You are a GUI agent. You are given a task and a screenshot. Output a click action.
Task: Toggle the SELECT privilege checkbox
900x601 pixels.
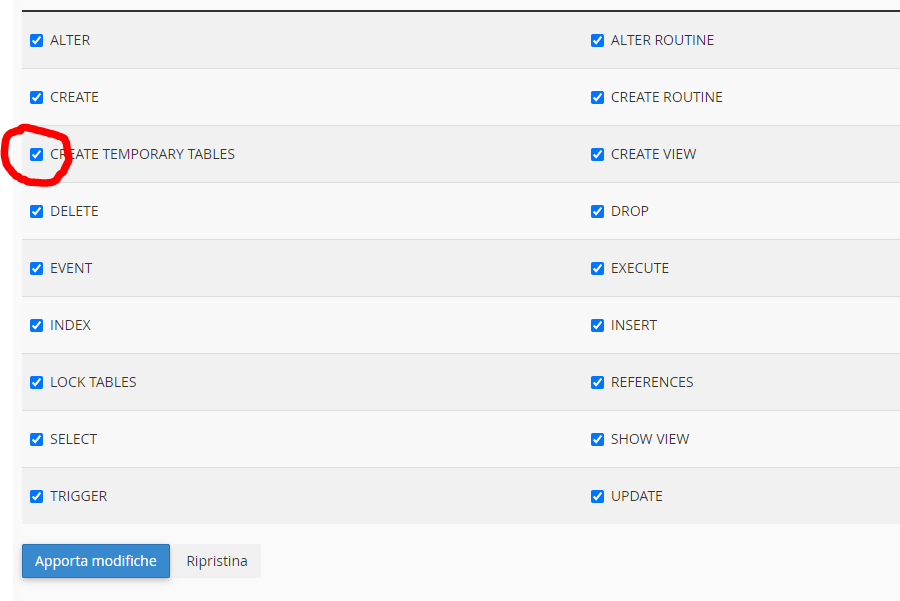(x=37, y=439)
